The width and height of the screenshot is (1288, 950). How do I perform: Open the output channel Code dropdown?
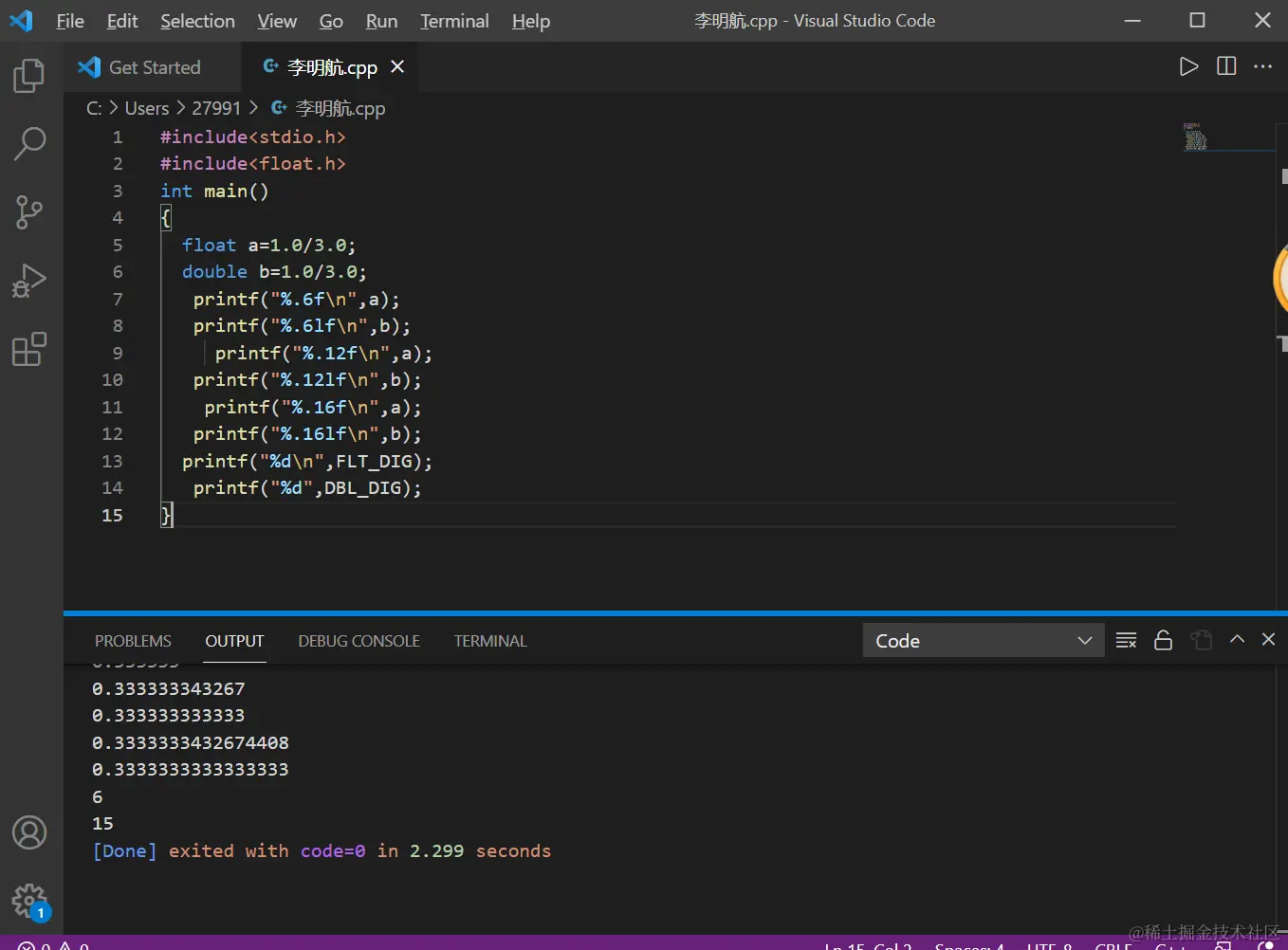click(x=984, y=640)
